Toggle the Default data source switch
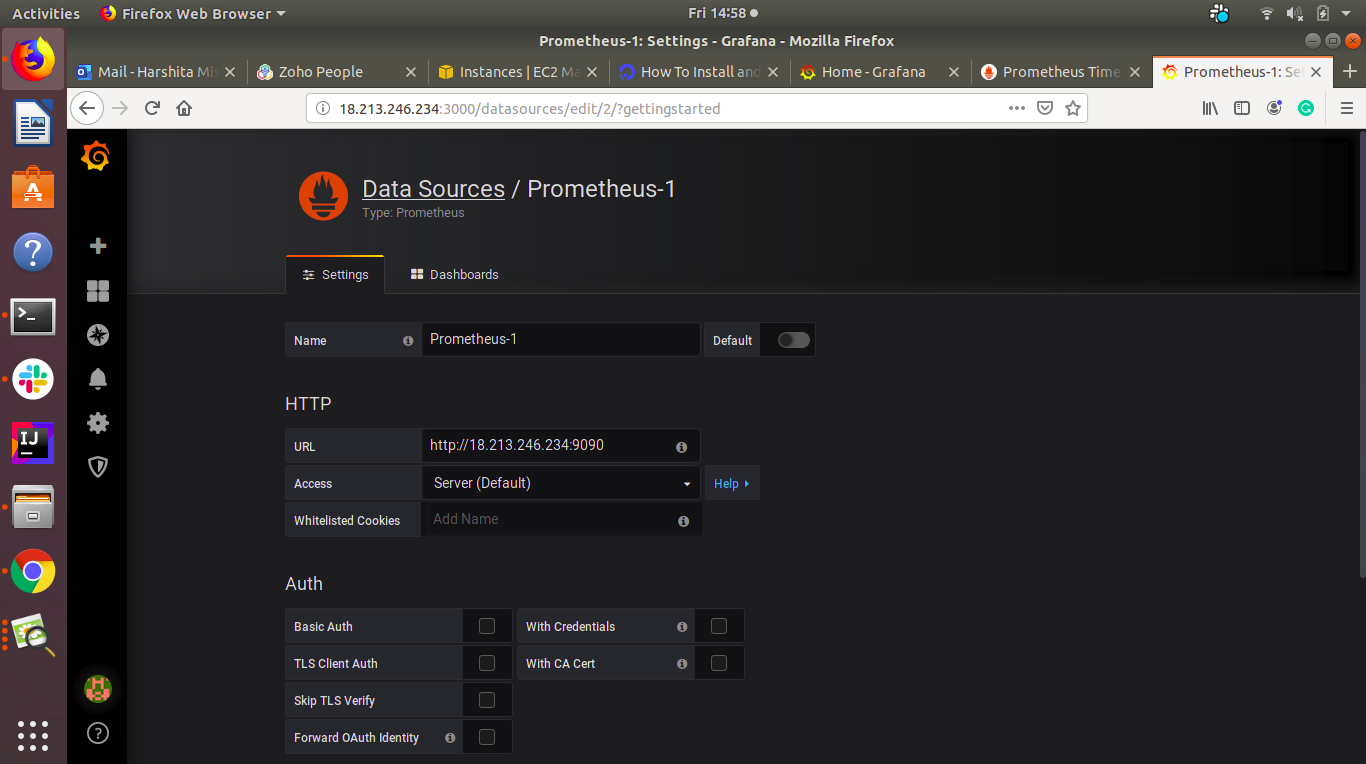Image resolution: width=1366 pixels, height=764 pixels. click(x=794, y=340)
